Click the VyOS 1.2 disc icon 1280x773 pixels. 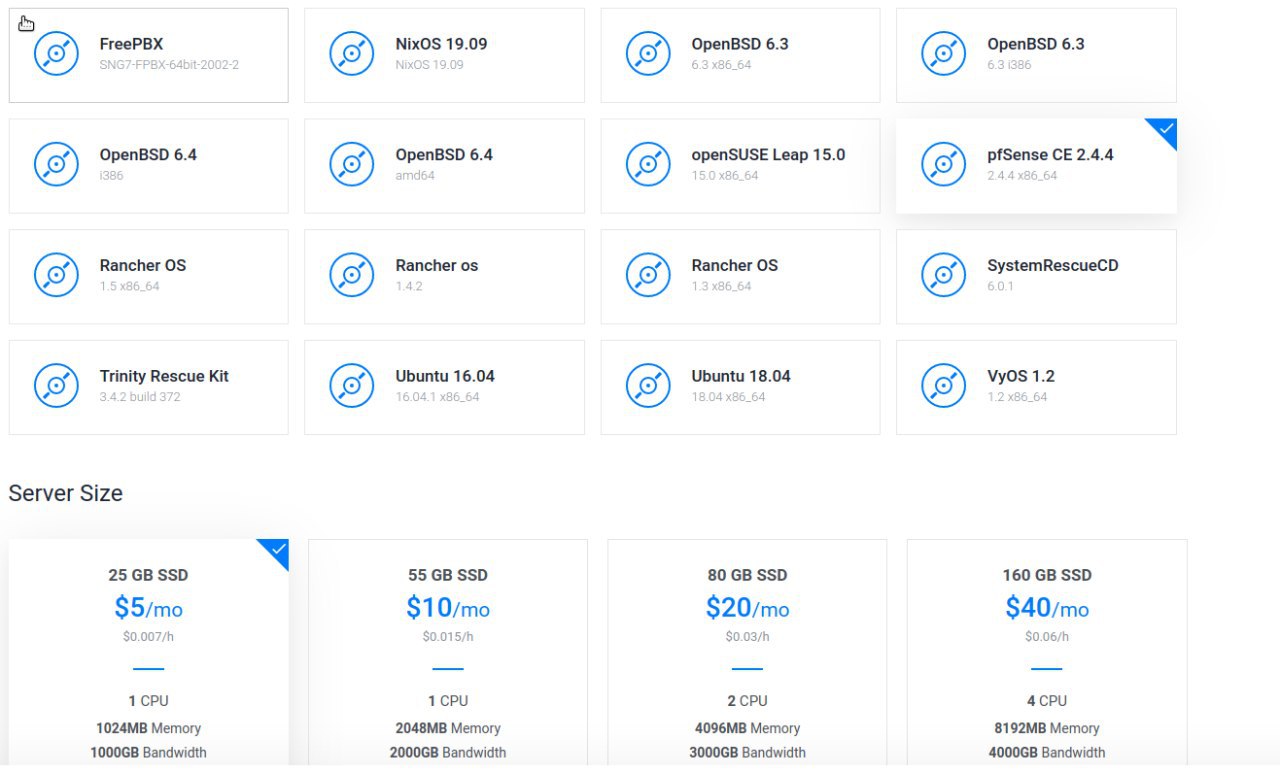pyautogui.click(x=944, y=386)
